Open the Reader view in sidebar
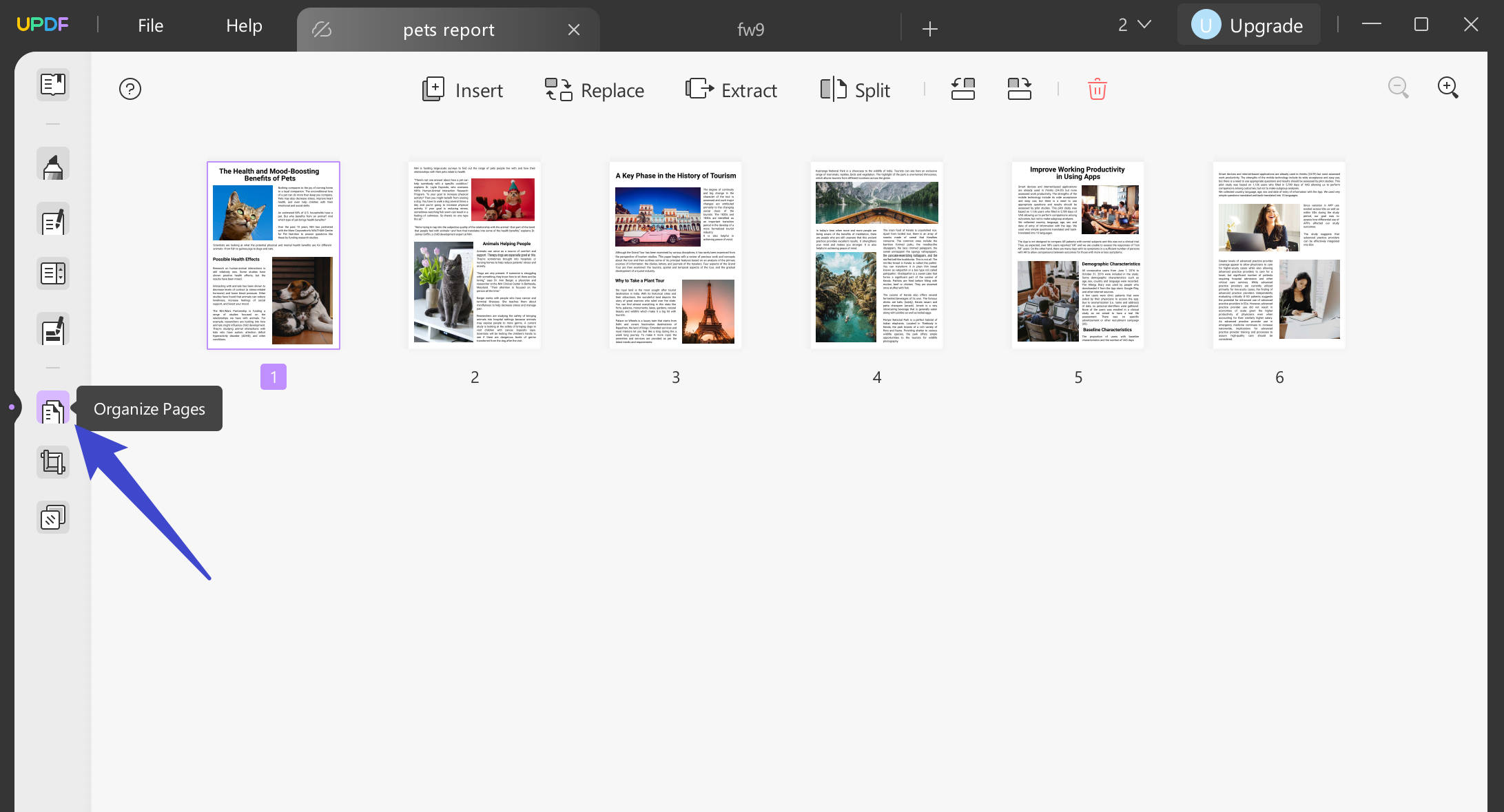Image resolution: width=1504 pixels, height=812 pixels. pyautogui.click(x=53, y=85)
